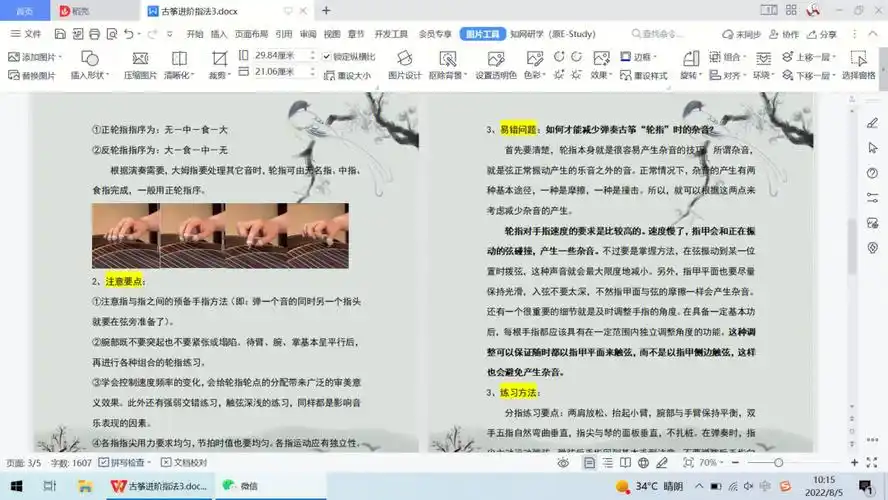Click 上移一层 bring forward button
Image resolution: width=888 pixels, height=500 pixels.
tap(808, 57)
